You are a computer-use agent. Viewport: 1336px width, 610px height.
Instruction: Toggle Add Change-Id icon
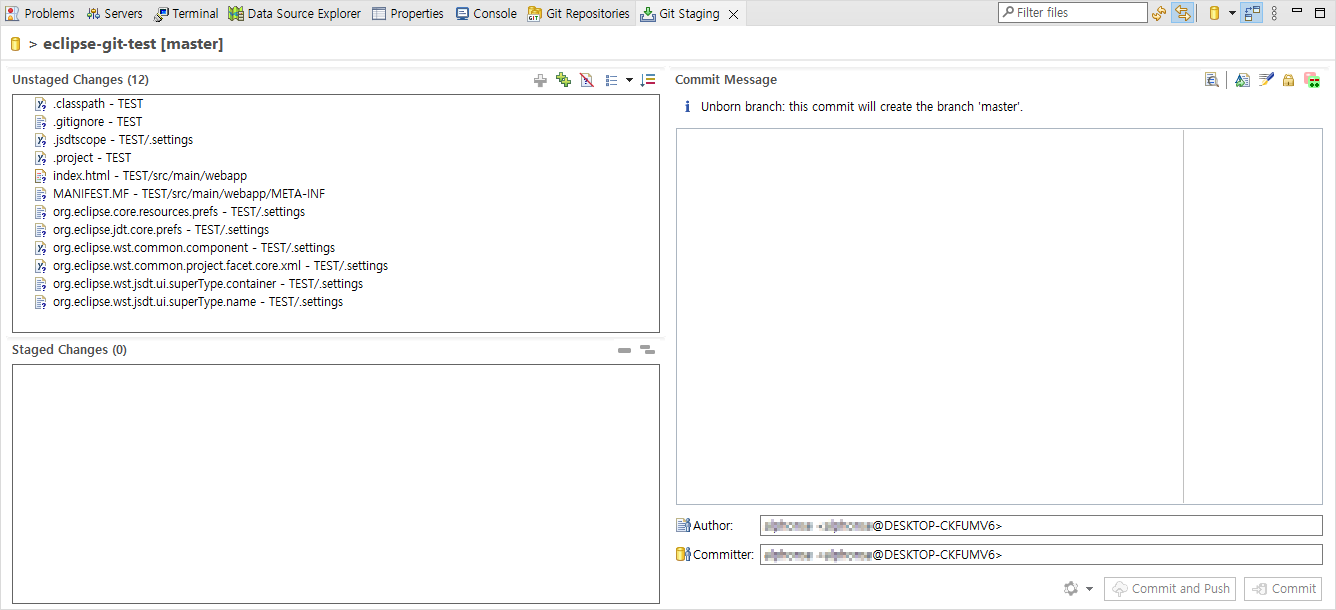[x=1312, y=80]
